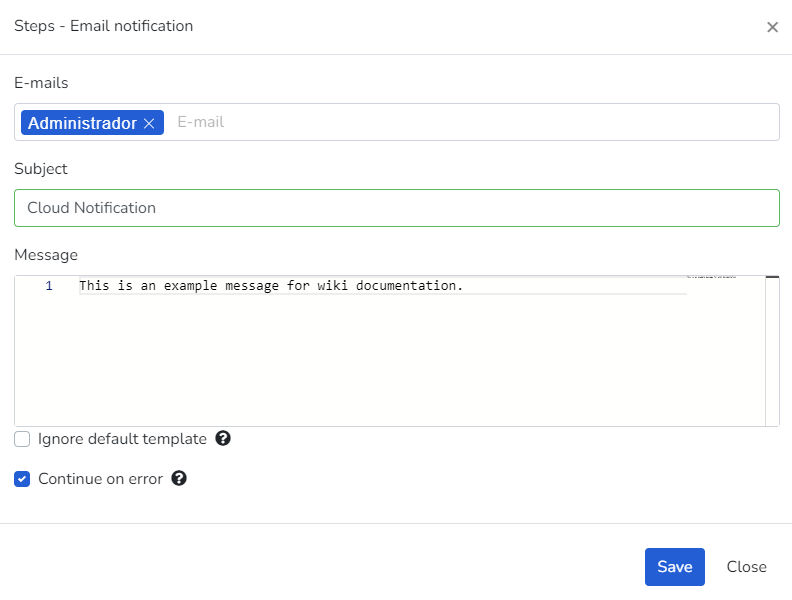792x600 pixels.
Task: Click the minimap preview in the message editor
Action: [711, 276]
